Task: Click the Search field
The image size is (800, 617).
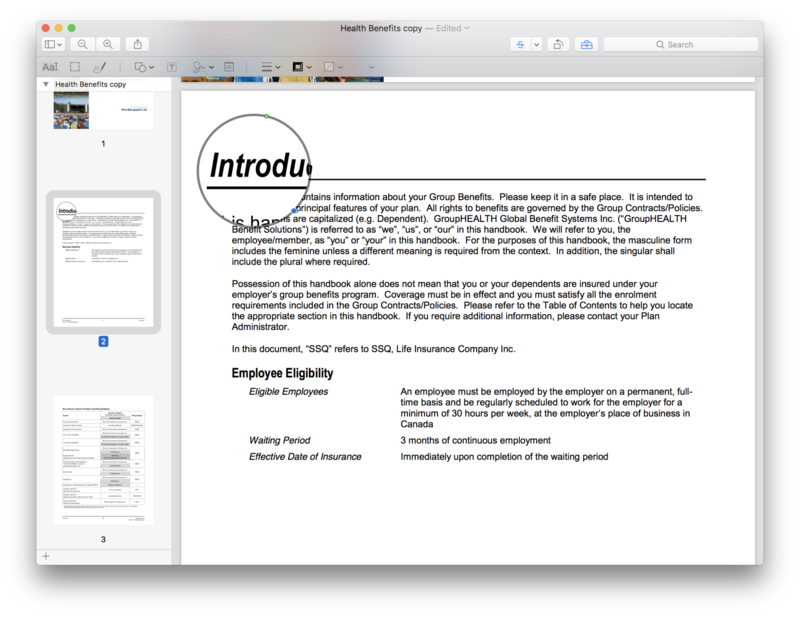Action: (679, 45)
